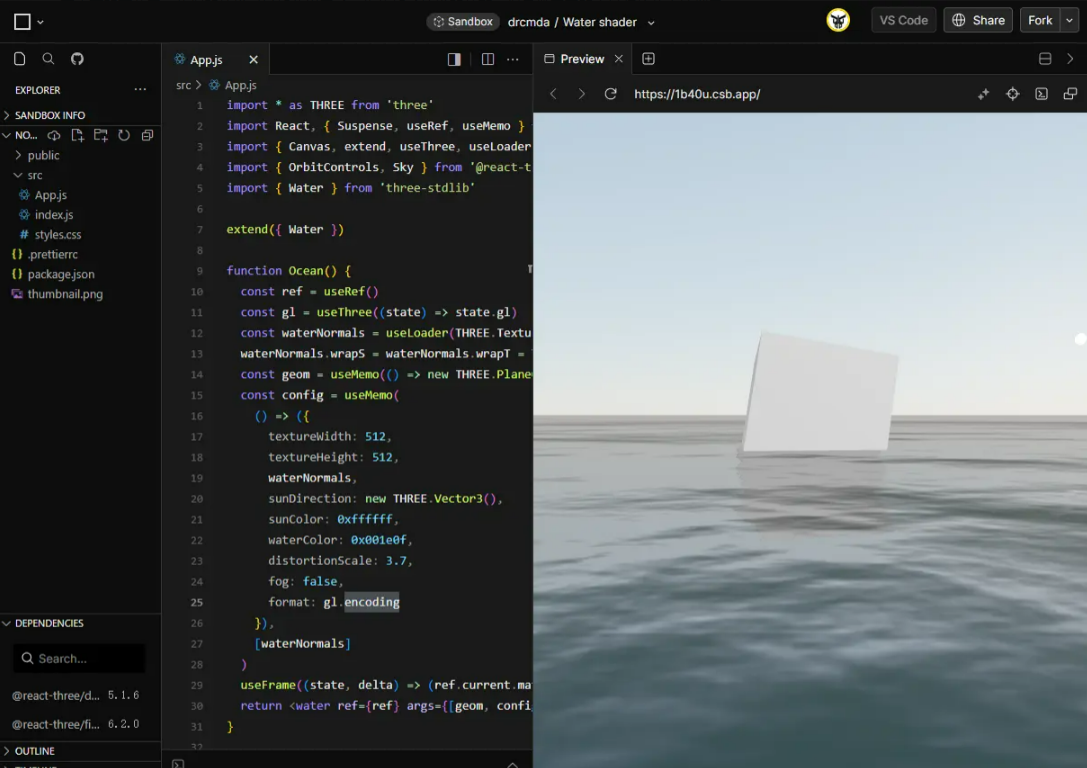Toggle the side preview layout icon
Viewport: 1087px width, 768px height.
(454, 60)
